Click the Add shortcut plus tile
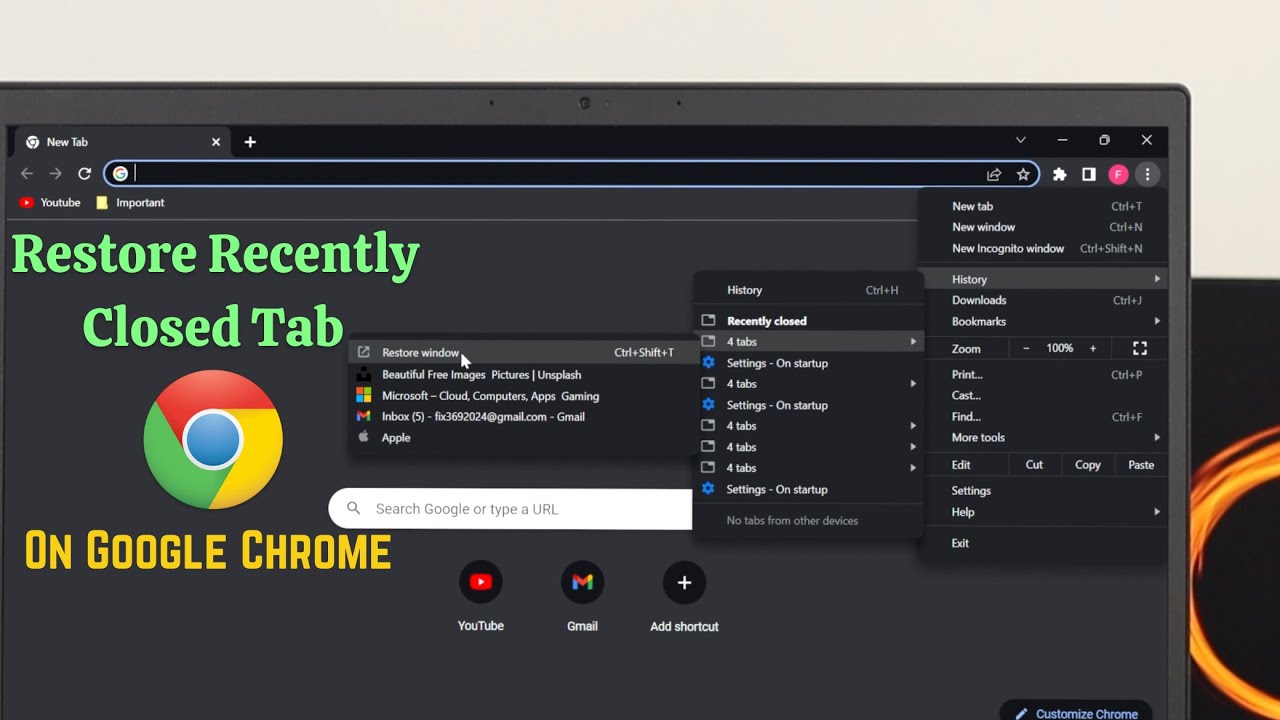Screen dimensions: 1280x720 click(x=684, y=597)
